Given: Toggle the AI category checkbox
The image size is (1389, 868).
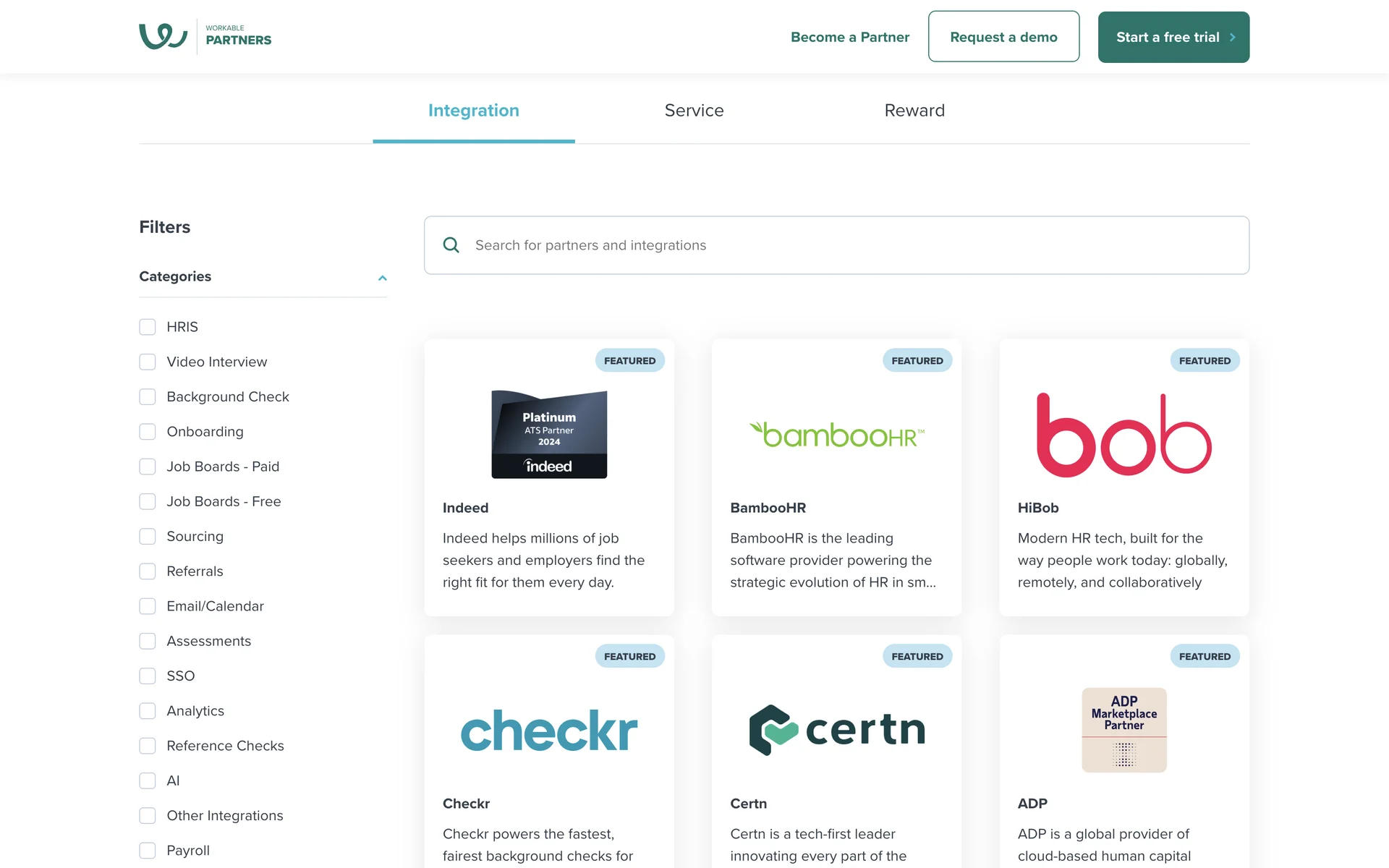Looking at the screenshot, I should tap(148, 780).
